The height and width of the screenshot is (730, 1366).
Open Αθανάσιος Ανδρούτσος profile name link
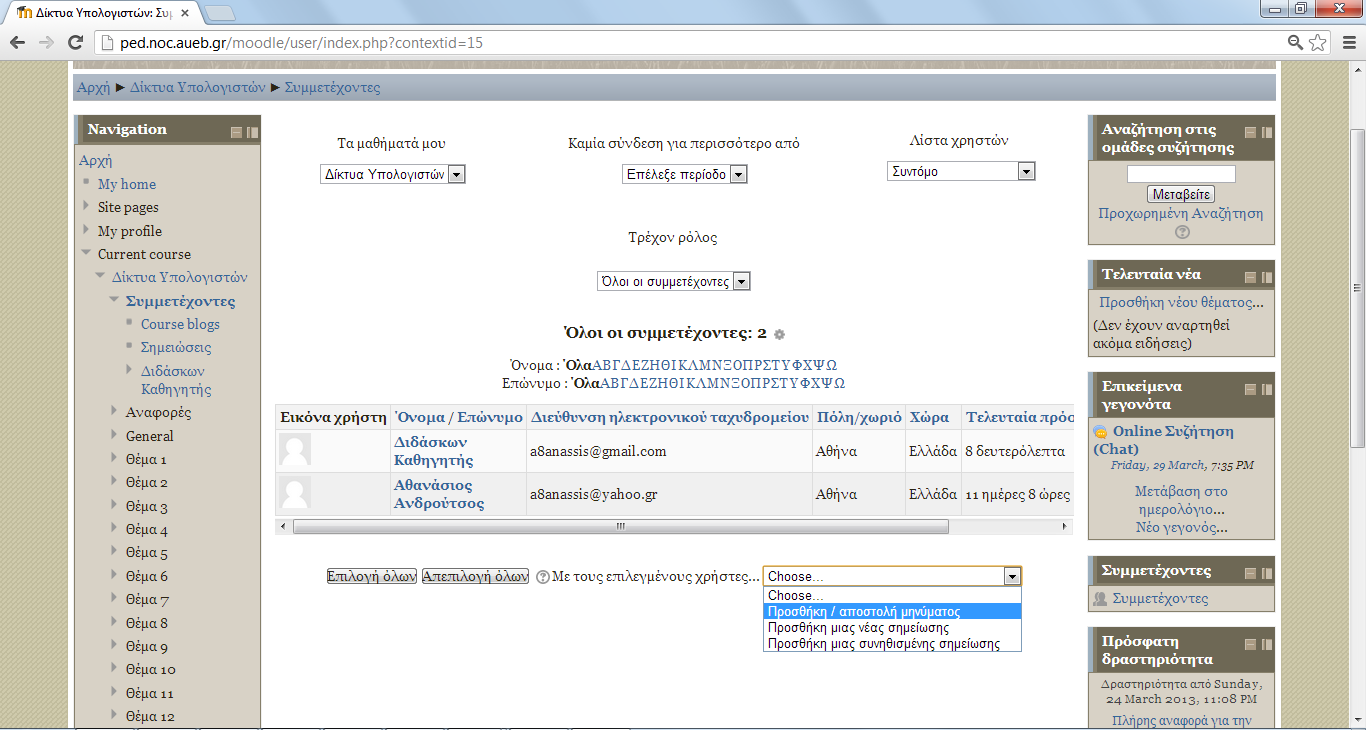(439, 494)
